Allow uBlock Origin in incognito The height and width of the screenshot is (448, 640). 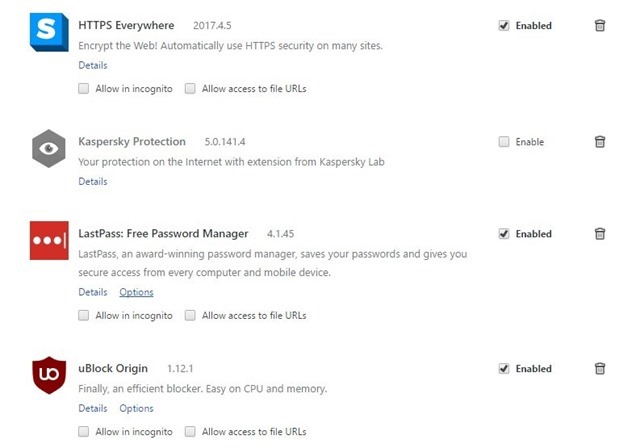[x=84, y=432]
